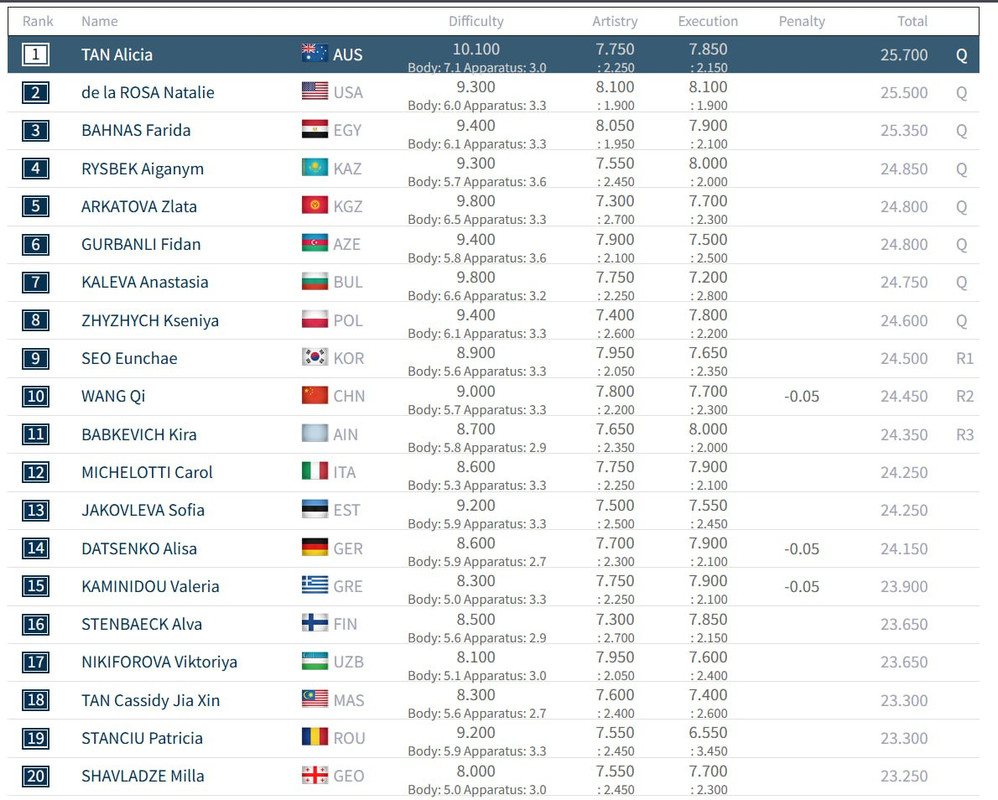This screenshot has width=998, height=800.
Task: Click the total score 25.500
Action: (904, 92)
